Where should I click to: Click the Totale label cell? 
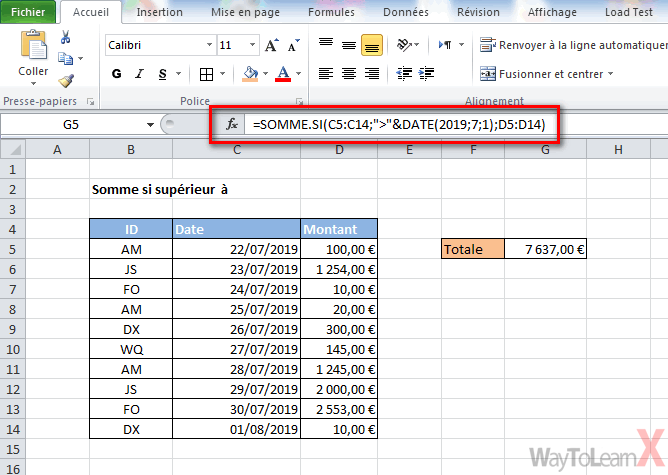(473, 249)
